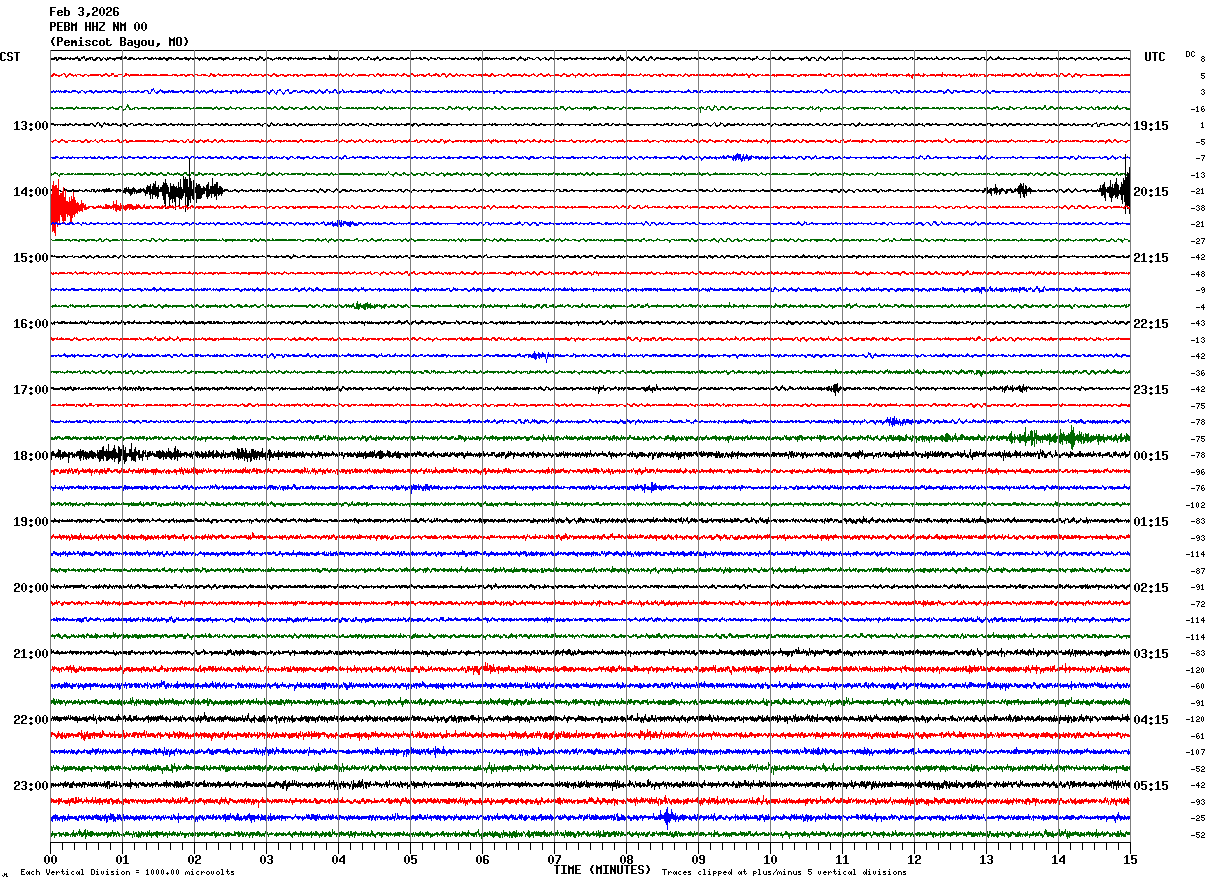The width and height of the screenshot is (1210, 886).
Task: Click minute tick label 15 on x-axis
Action: click(x=1130, y=859)
